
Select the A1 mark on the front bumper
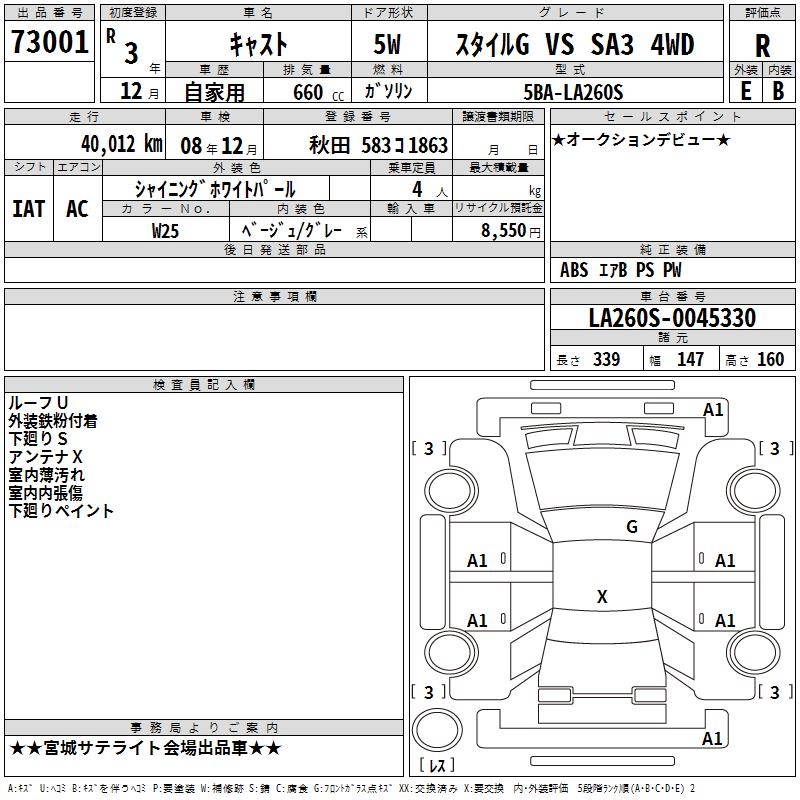(713, 410)
